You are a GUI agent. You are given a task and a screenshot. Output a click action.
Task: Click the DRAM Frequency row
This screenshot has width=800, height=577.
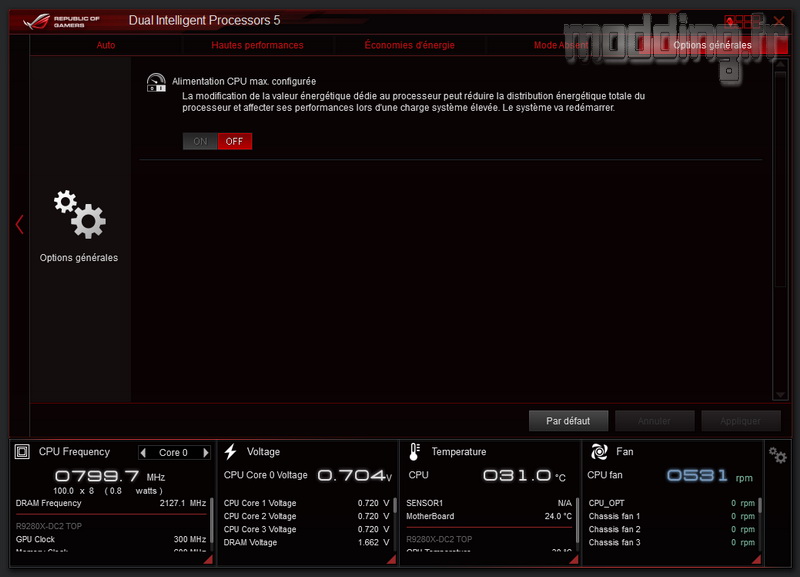(111, 503)
